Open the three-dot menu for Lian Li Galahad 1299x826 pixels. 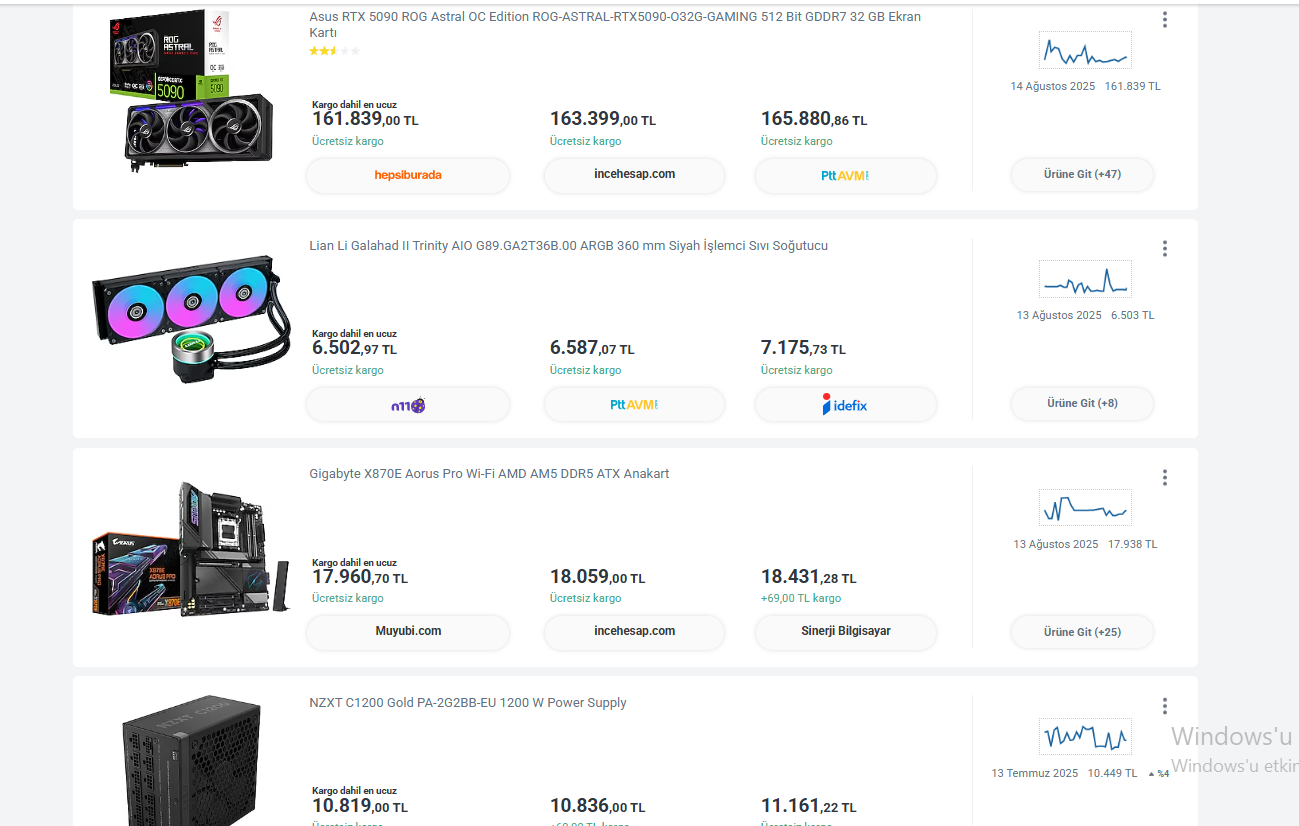coord(1165,249)
